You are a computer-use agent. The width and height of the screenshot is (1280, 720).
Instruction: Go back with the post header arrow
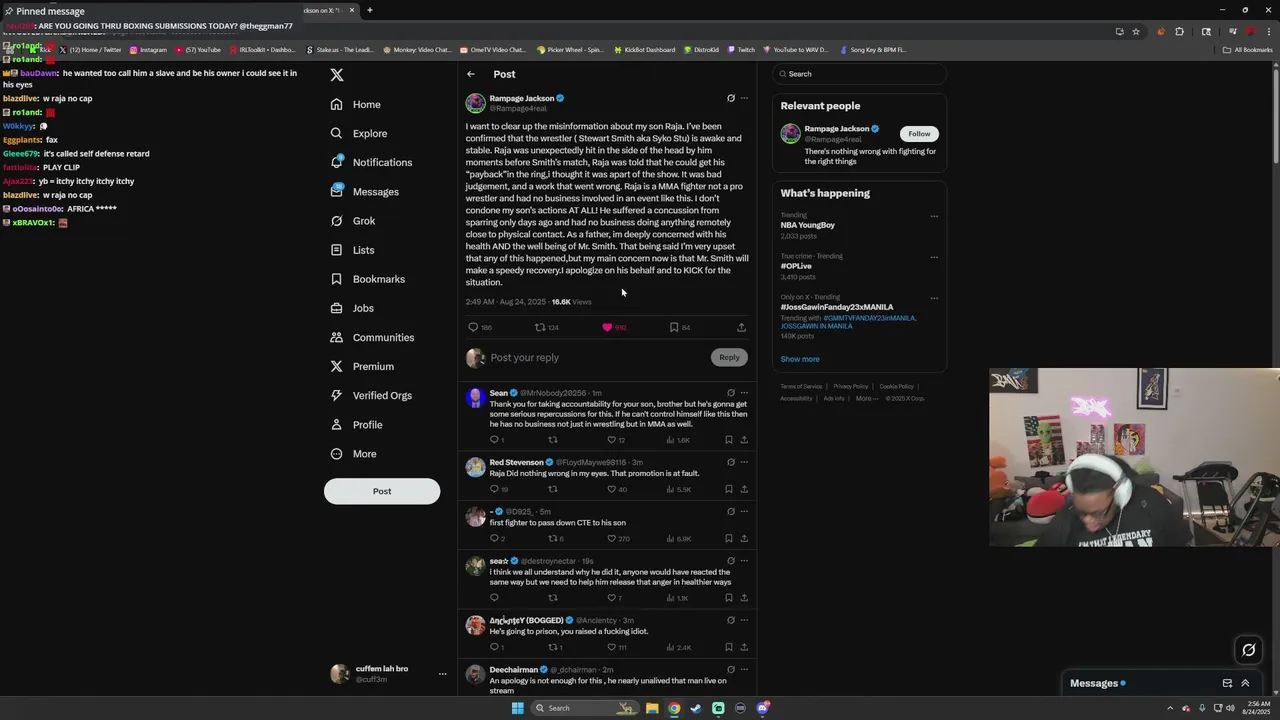[471, 74]
